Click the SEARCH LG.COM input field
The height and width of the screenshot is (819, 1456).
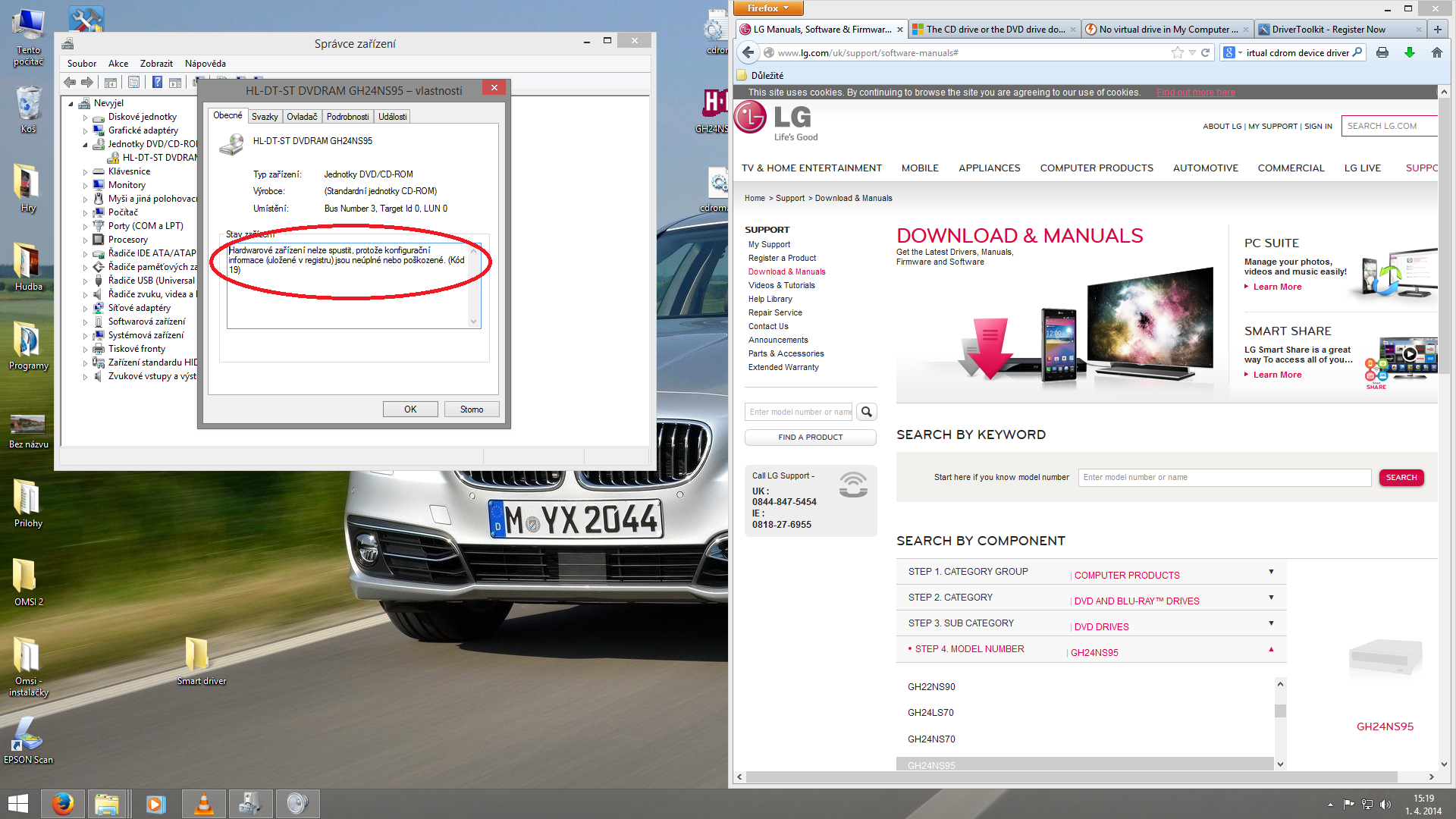pos(1389,126)
